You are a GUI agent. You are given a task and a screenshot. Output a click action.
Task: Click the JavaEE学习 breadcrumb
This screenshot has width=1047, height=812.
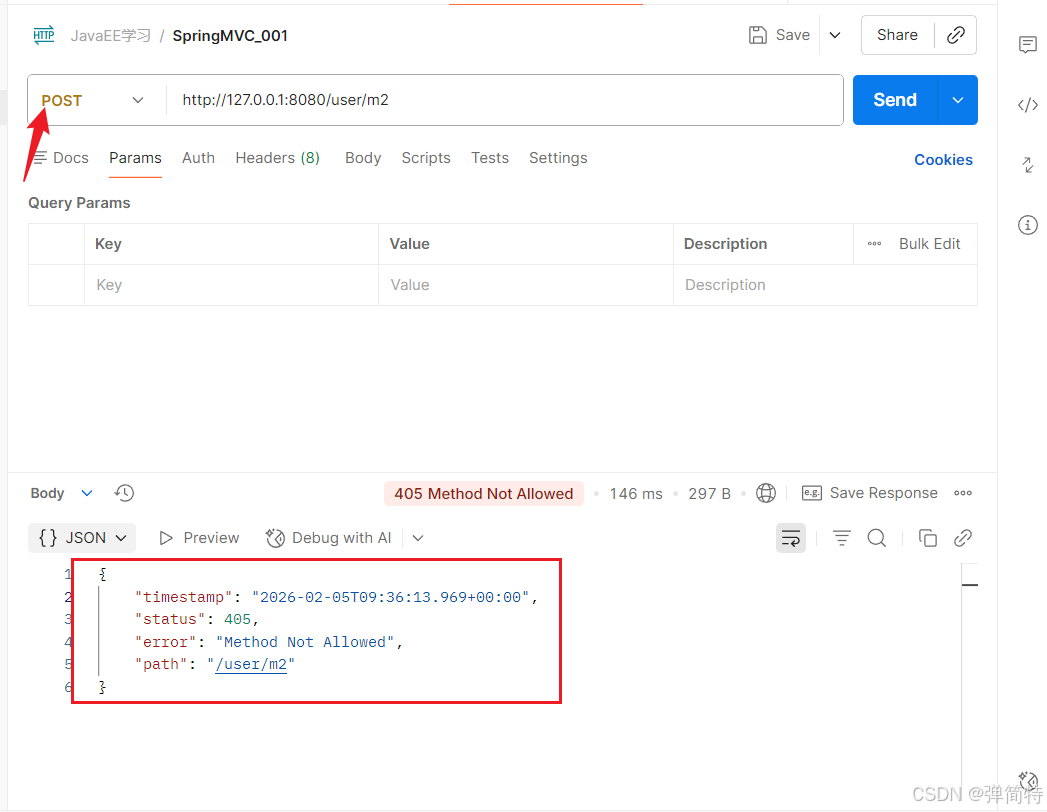111,35
